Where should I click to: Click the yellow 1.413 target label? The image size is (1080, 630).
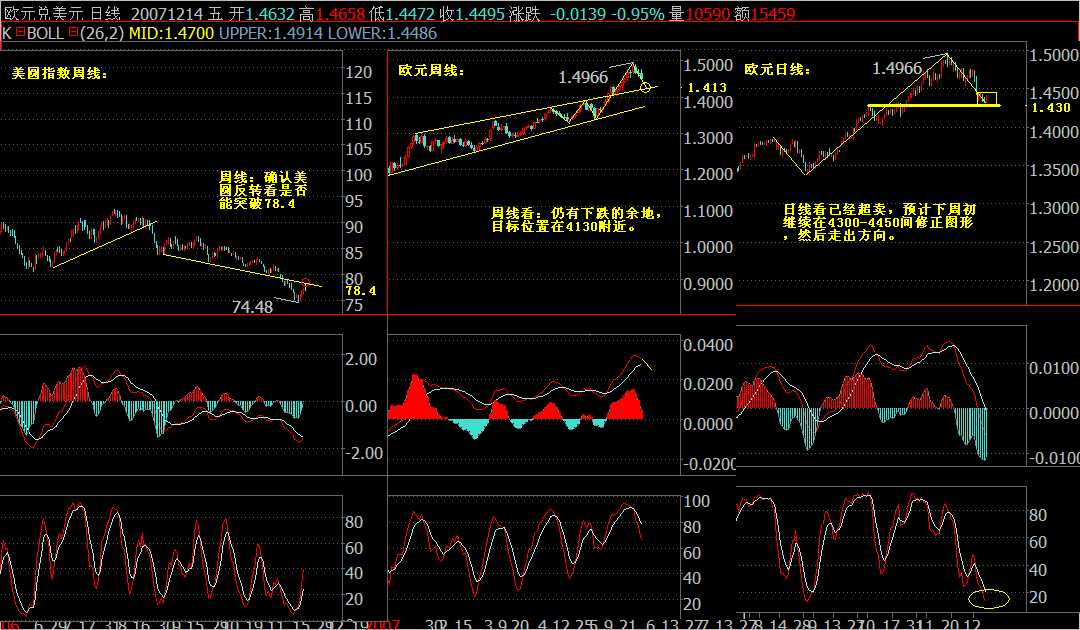click(x=707, y=88)
